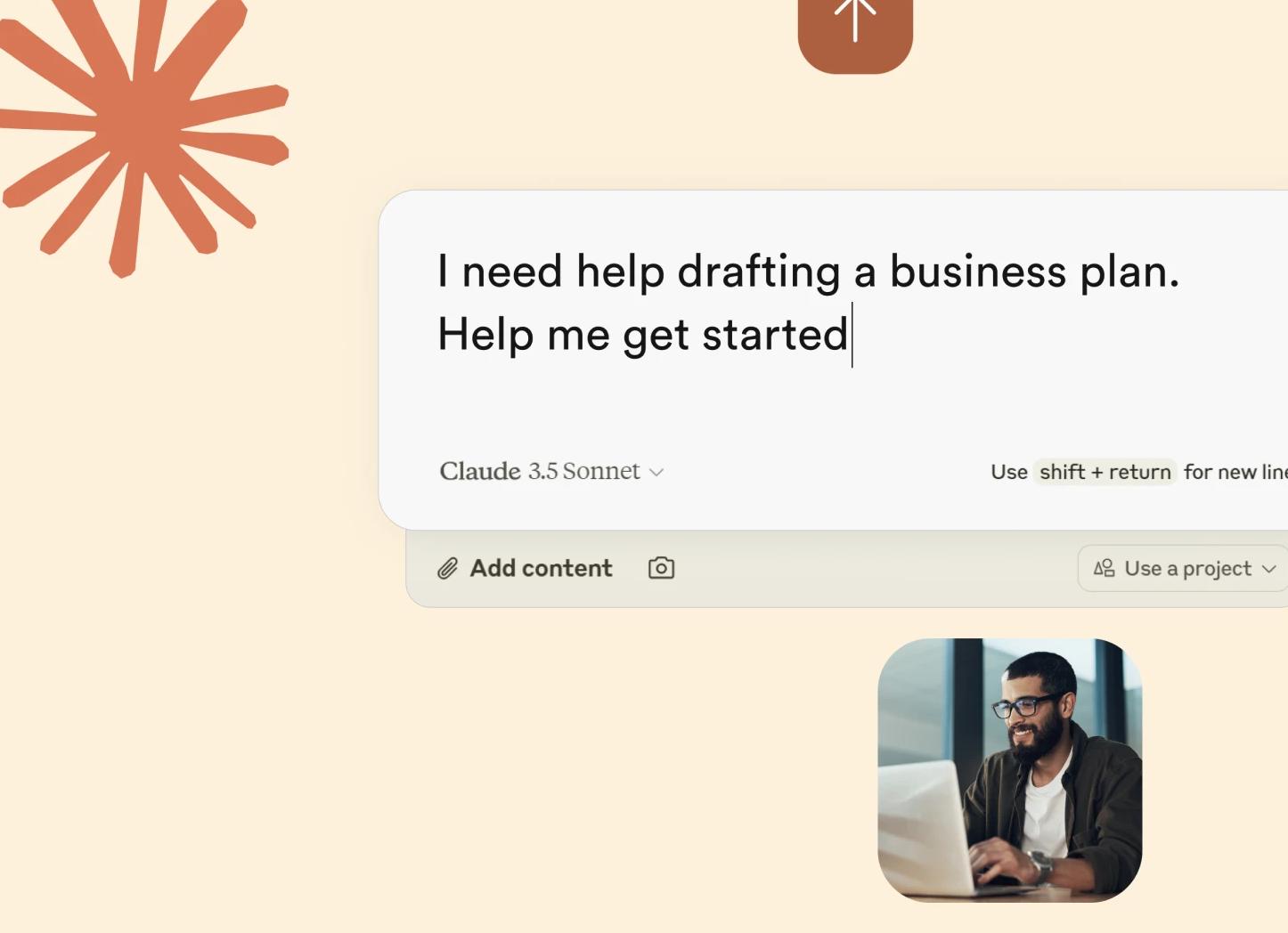Click the photo of man with laptop
Image resolution: width=1288 pixels, height=933 pixels.
point(1010,770)
